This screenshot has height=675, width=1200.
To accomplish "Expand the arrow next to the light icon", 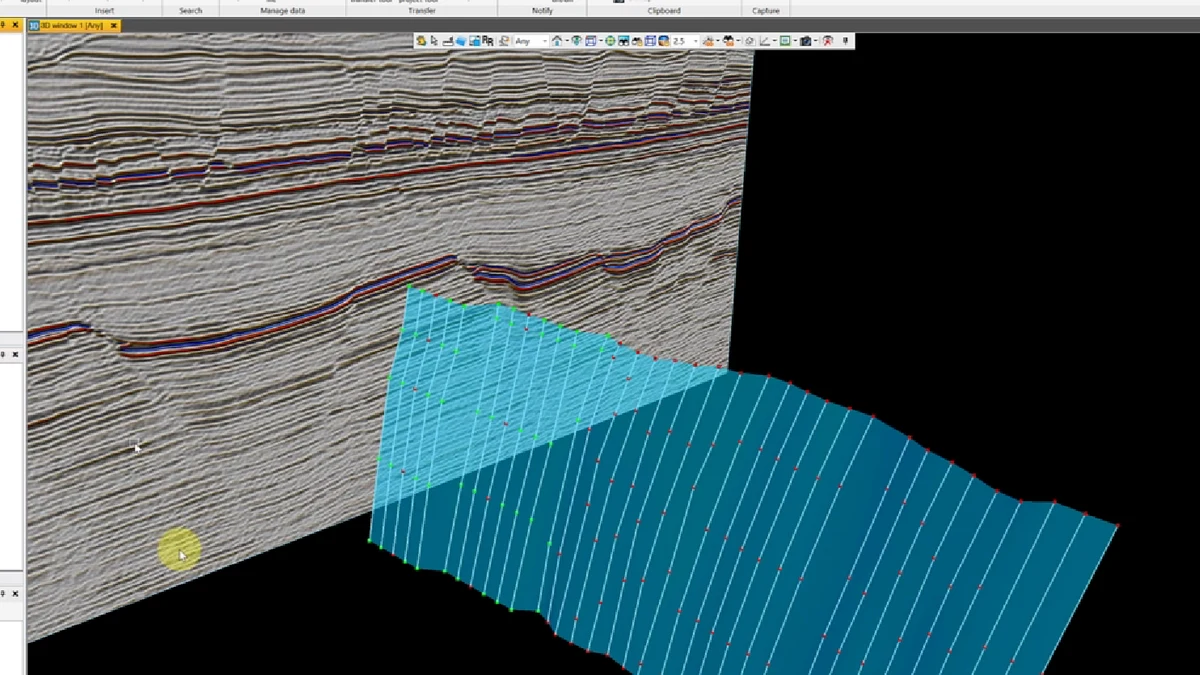I will (717, 41).
